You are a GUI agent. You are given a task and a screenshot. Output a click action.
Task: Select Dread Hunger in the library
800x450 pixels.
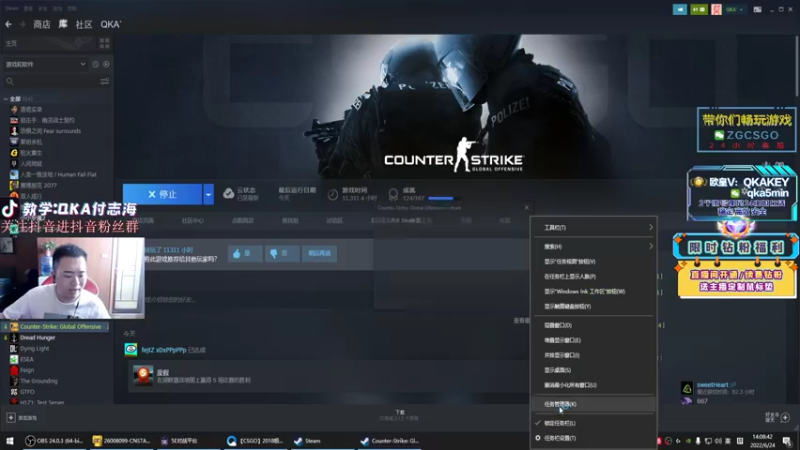pos(37,338)
